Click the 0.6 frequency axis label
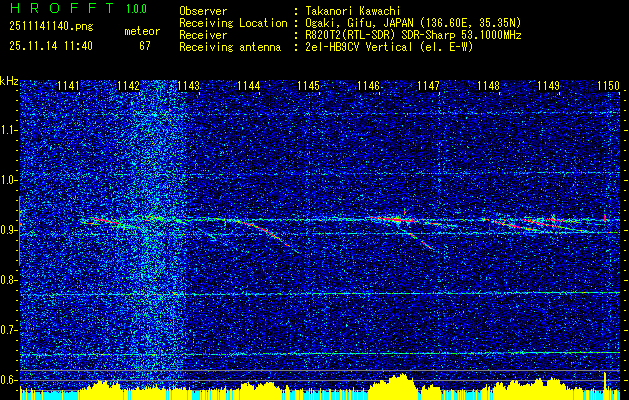Viewport: 629px width, 400px height. pos(9,380)
